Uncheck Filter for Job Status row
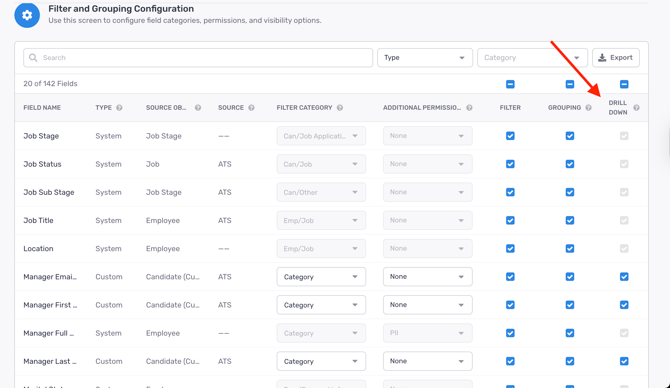The width and height of the screenshot is (670, 388). point(510,164)
